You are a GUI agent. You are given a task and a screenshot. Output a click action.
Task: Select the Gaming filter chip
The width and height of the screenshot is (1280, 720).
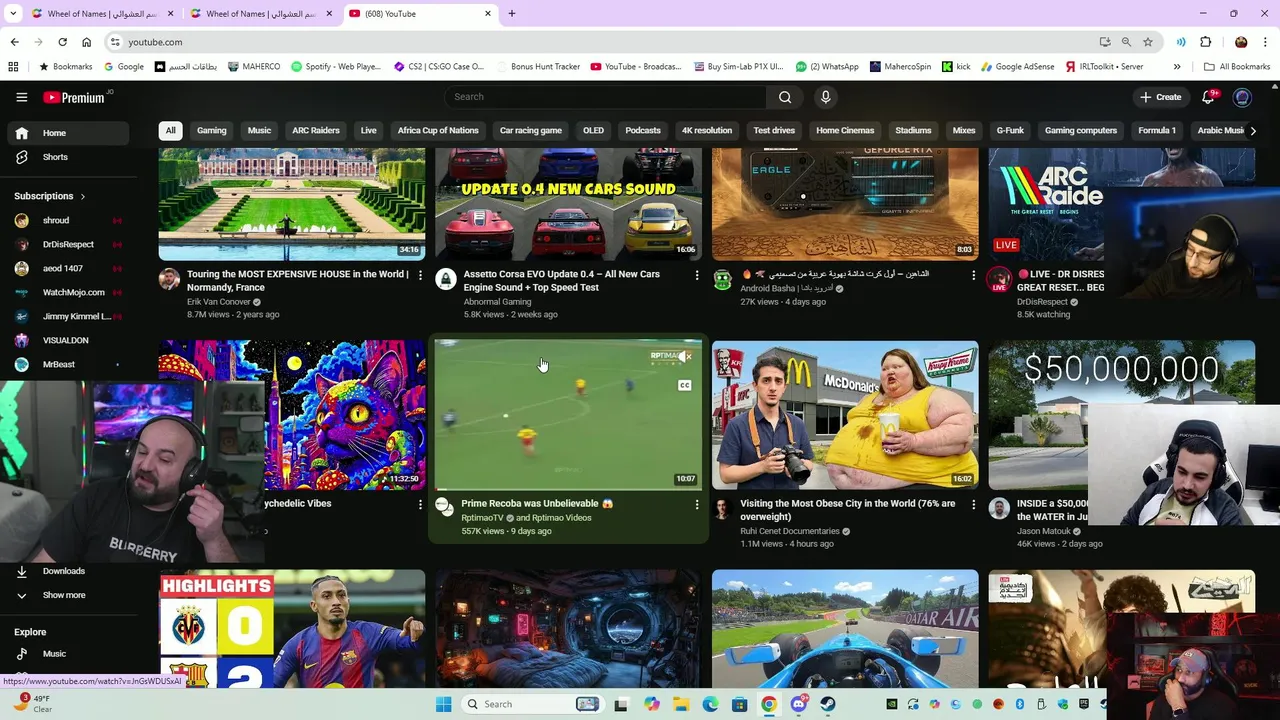pos(211,131)
